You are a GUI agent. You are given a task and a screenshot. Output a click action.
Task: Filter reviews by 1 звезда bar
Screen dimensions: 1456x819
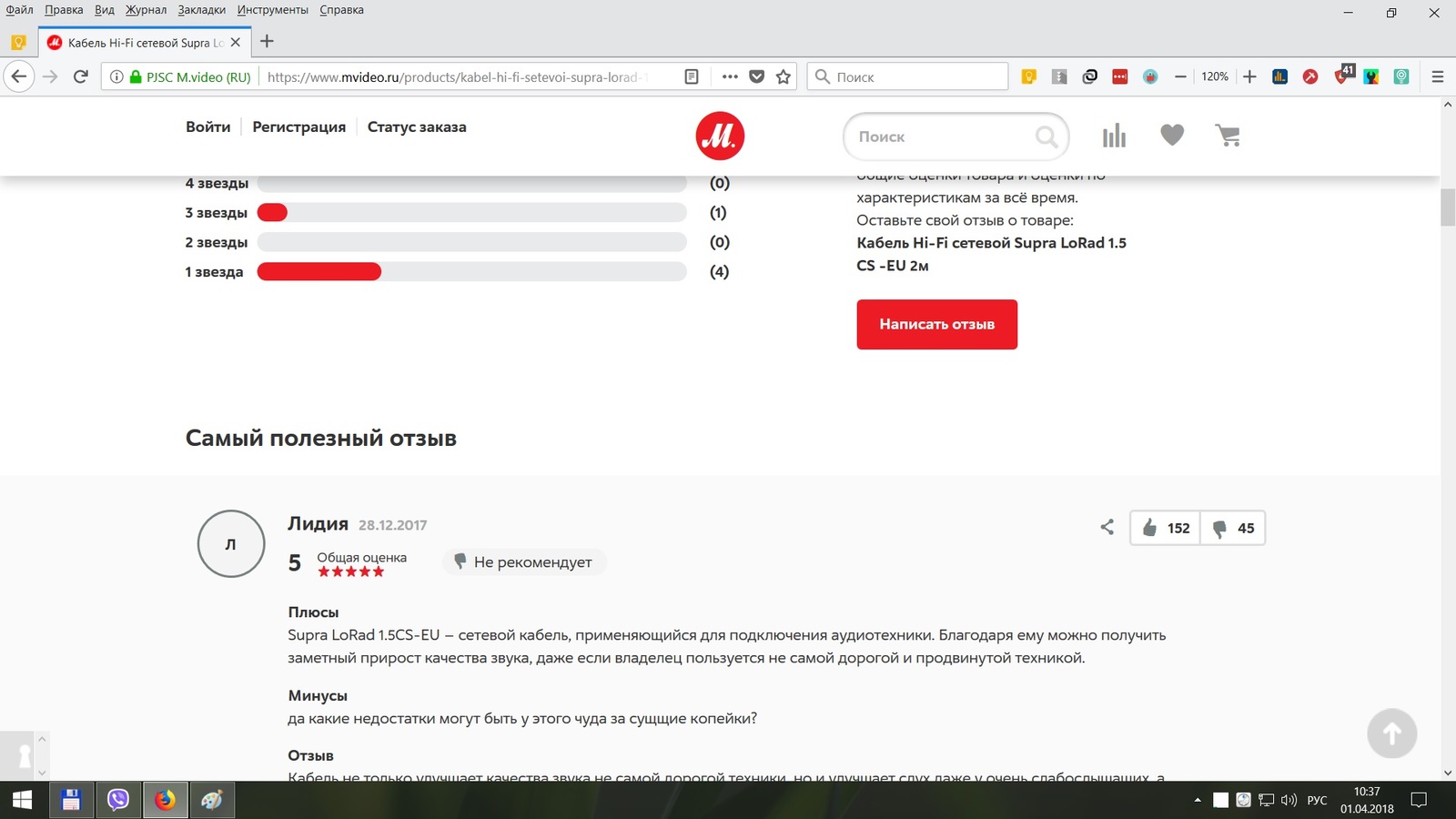471,271
